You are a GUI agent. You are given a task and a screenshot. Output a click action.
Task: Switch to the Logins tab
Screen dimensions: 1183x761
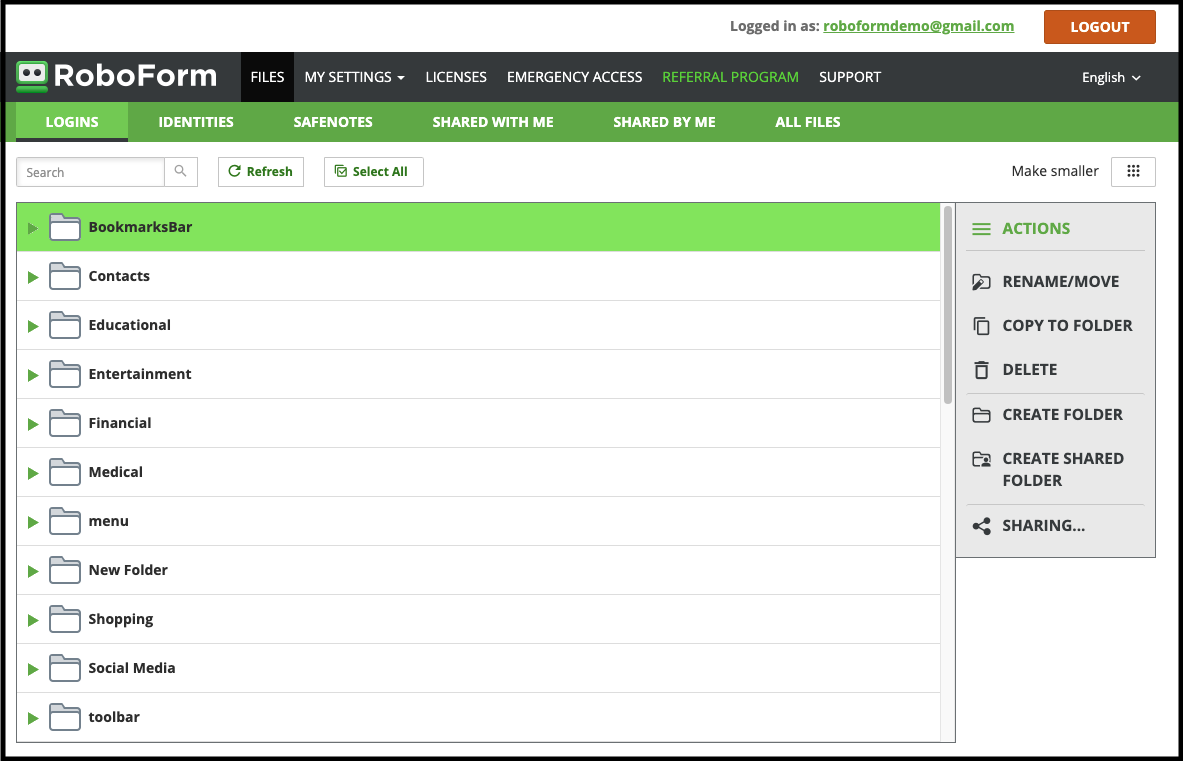(72, 121)
